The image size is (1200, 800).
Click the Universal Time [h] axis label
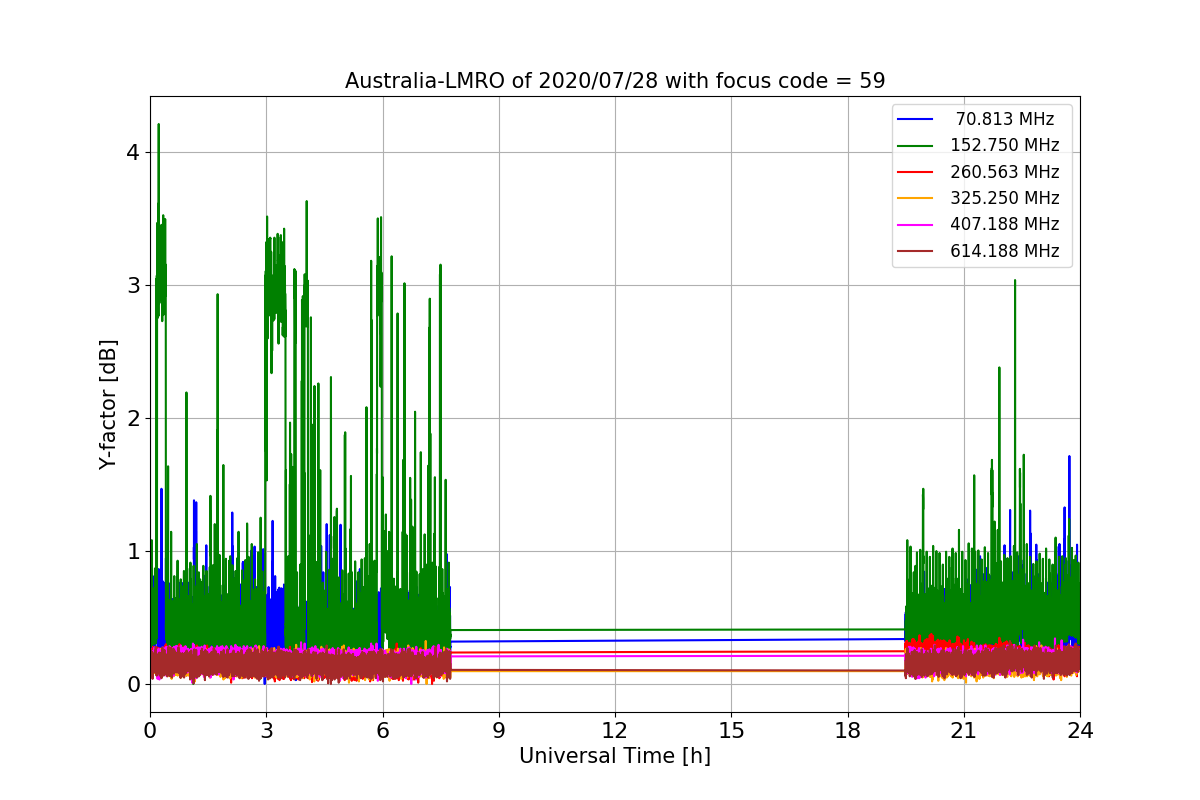pyautogui.click(x=615, y=757)
